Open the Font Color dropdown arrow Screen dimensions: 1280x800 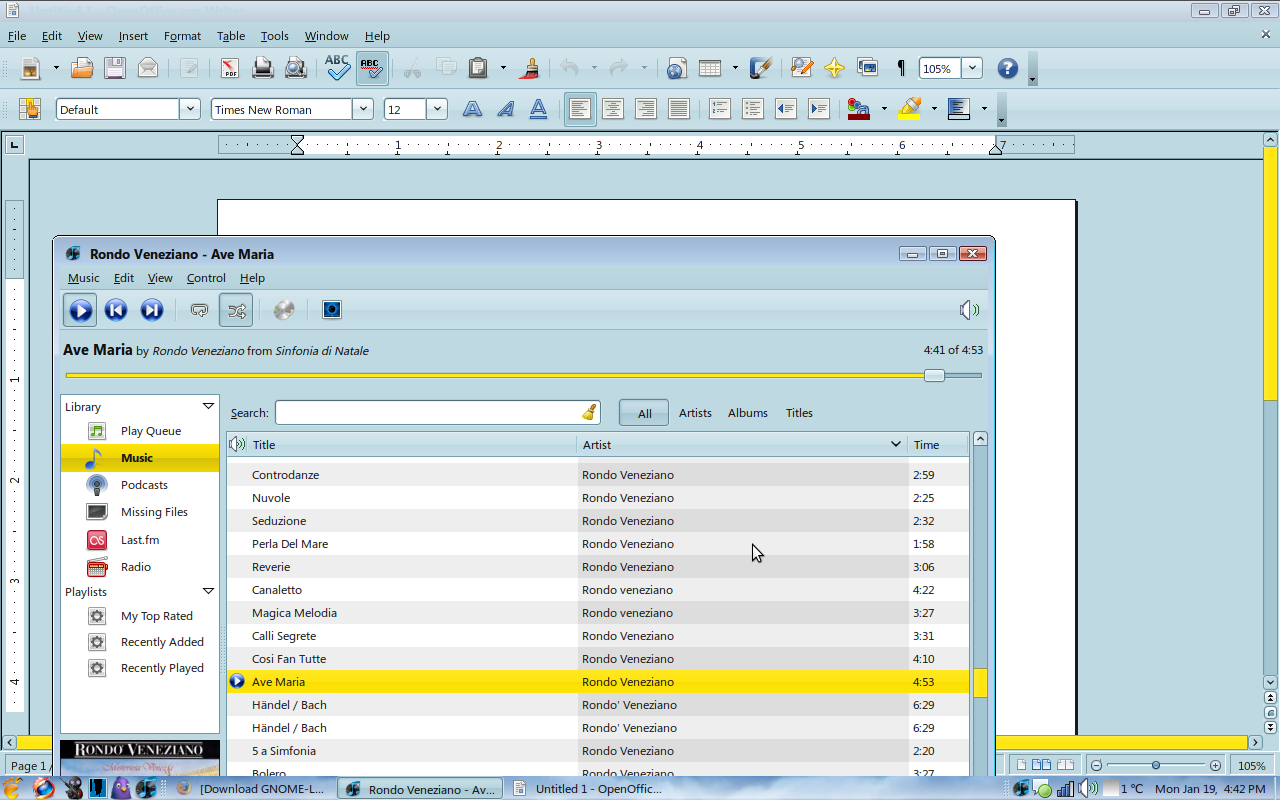[882, 109]
